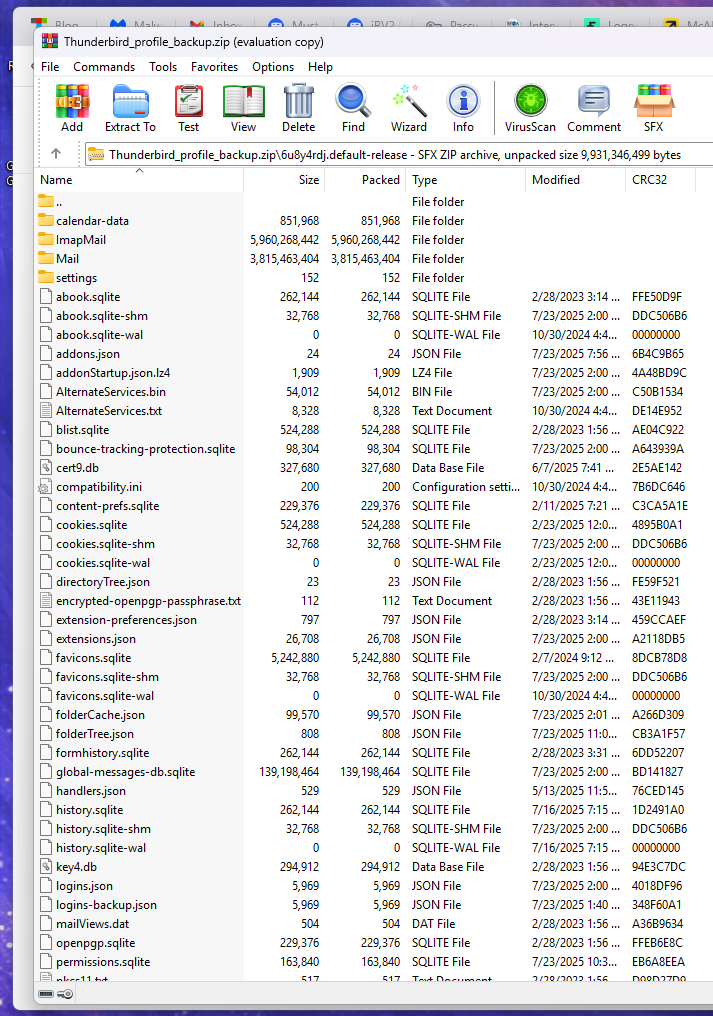Select encrypted-openpgp-passphrase.txt file

[x=140, y=601]
